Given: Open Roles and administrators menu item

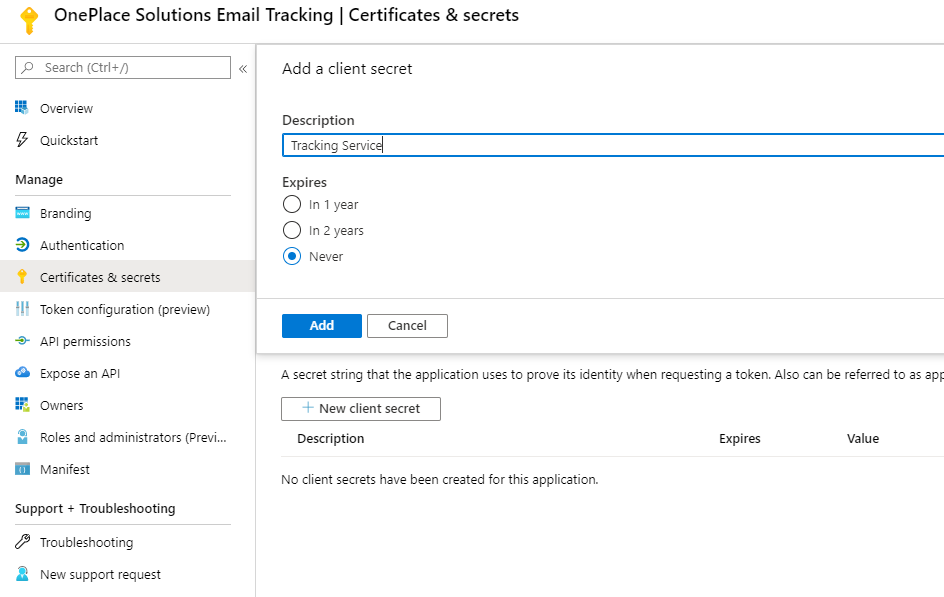Looking at the screenshot, I should pyautogui.click(x=133, y=437).
